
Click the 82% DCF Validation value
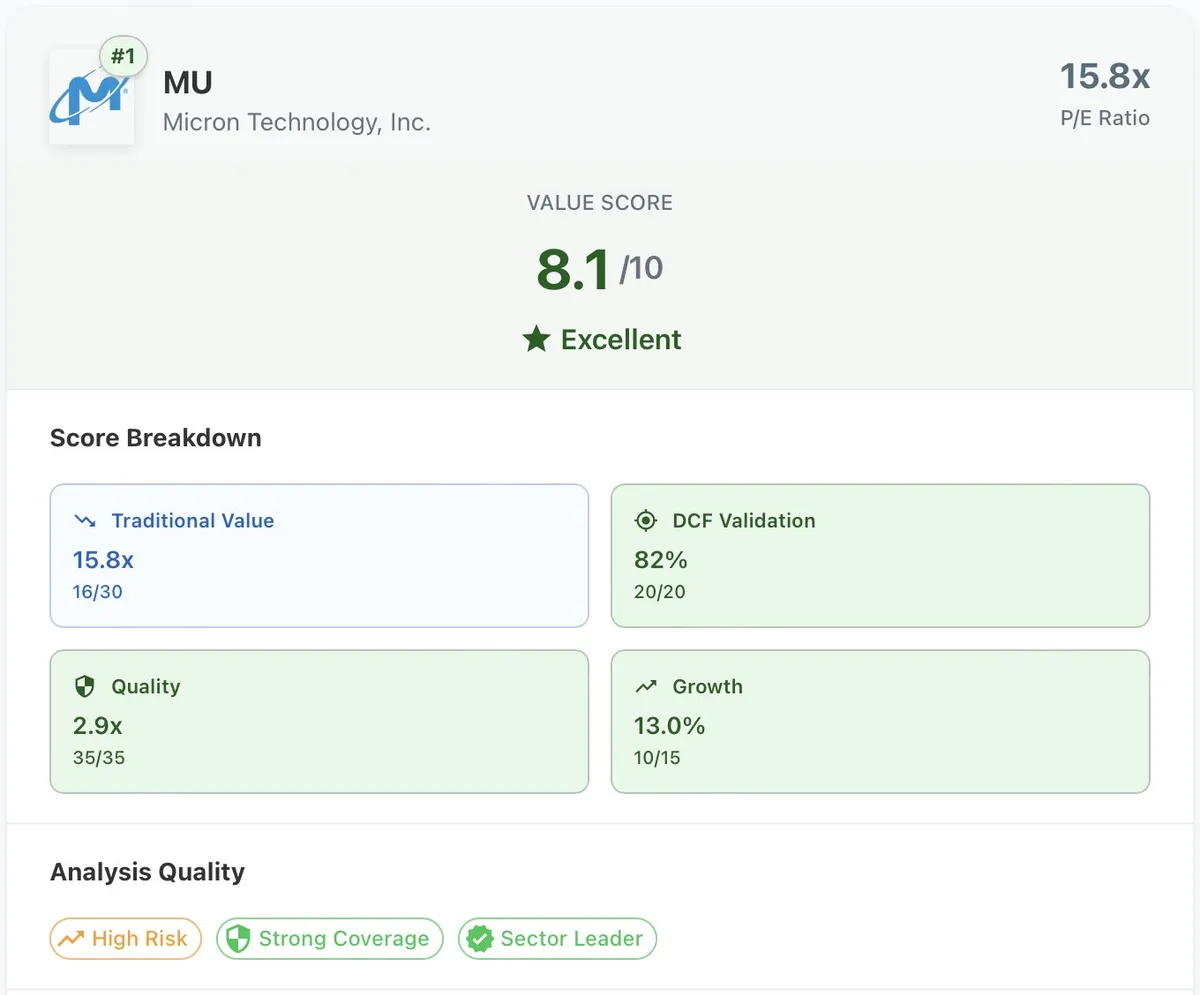click(x=661, y=559)
